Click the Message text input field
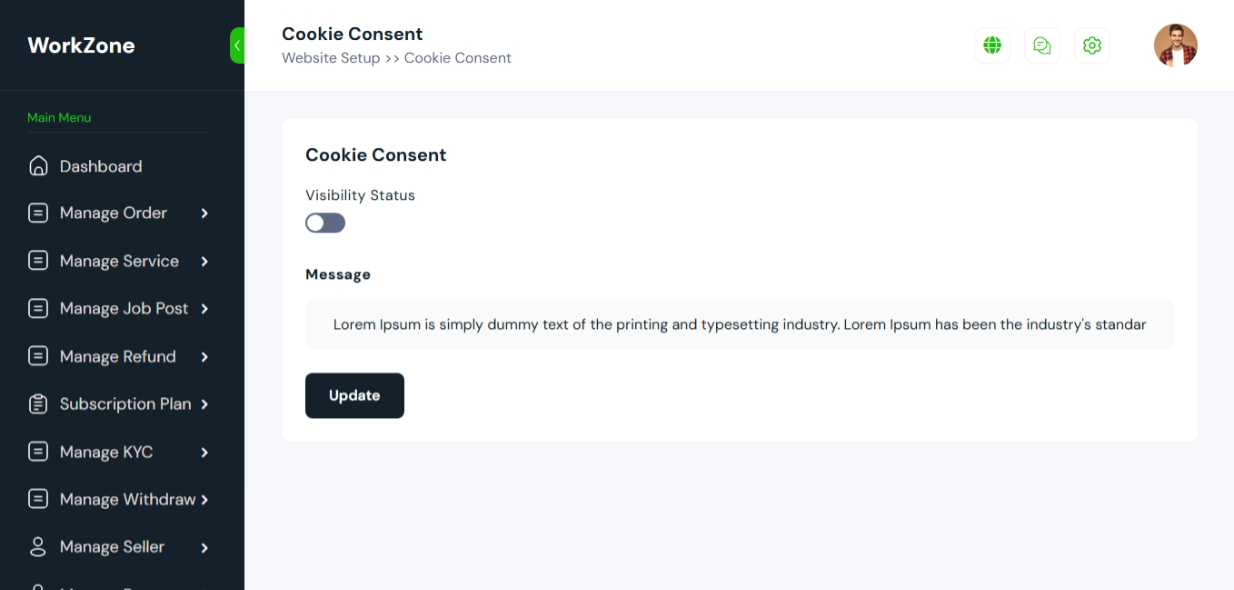The image size is (1234, 590). tap(740, 325)
